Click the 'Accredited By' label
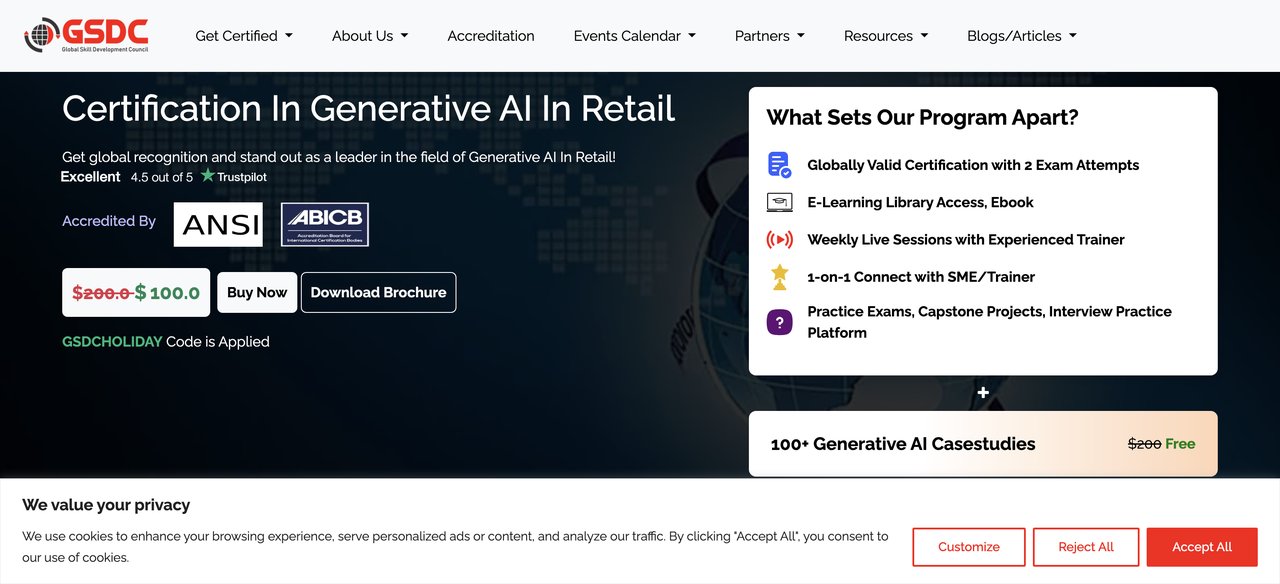Image resolution: width=1280 pixels, height=584 pixels. point(109,221)
